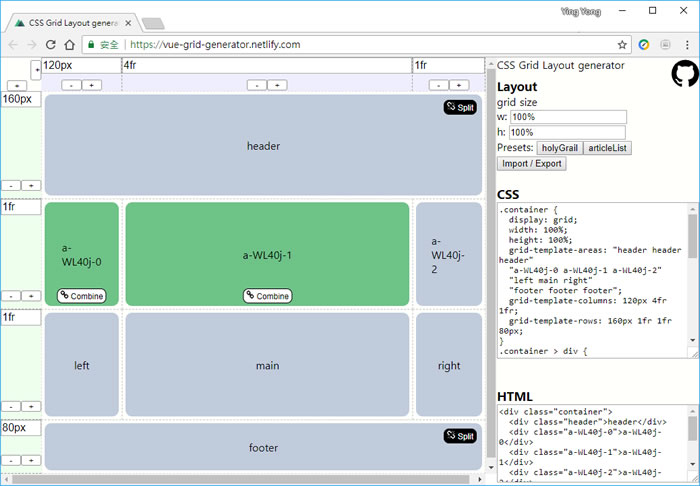
Task: Click plus button beside the left cell row
Action: coord(31,407)
